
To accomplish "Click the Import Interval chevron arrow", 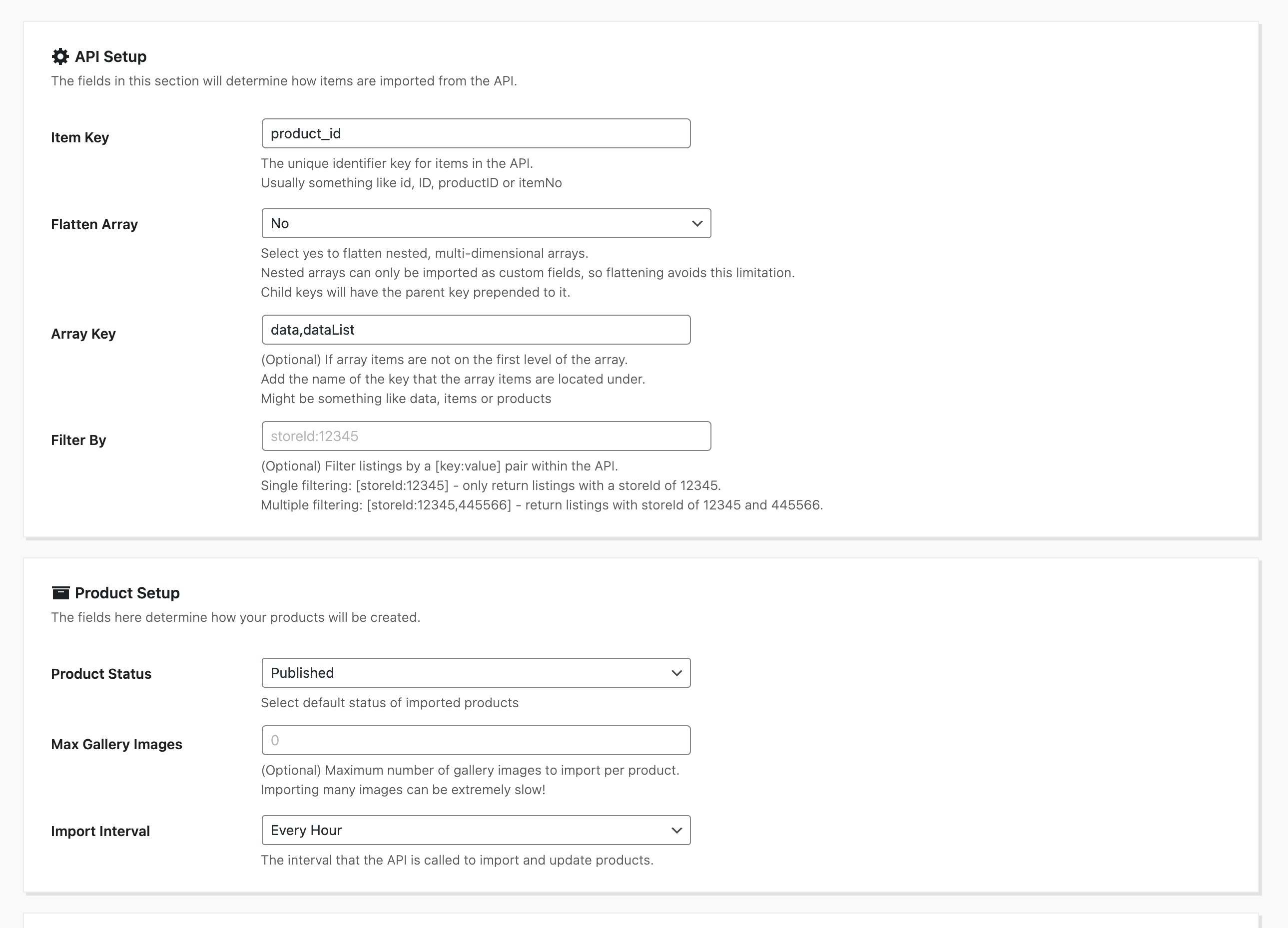I will pos(676,831).
